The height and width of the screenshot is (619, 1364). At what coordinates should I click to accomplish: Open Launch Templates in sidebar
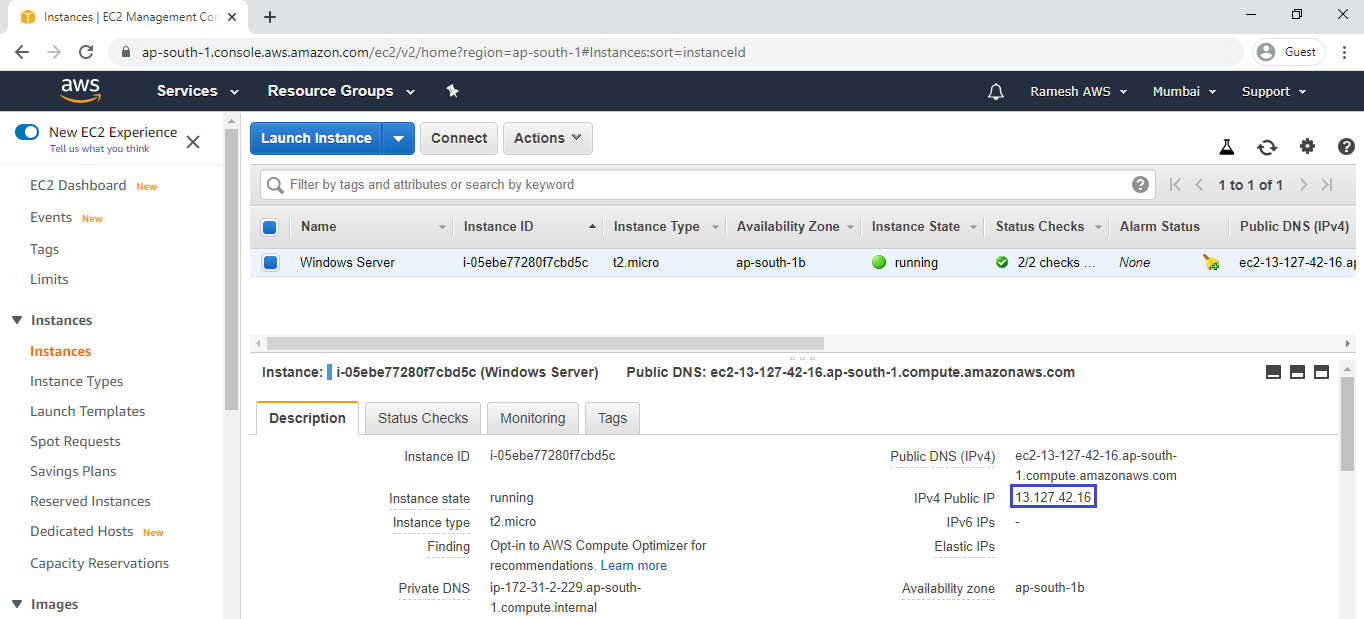[x=88, y=411]
